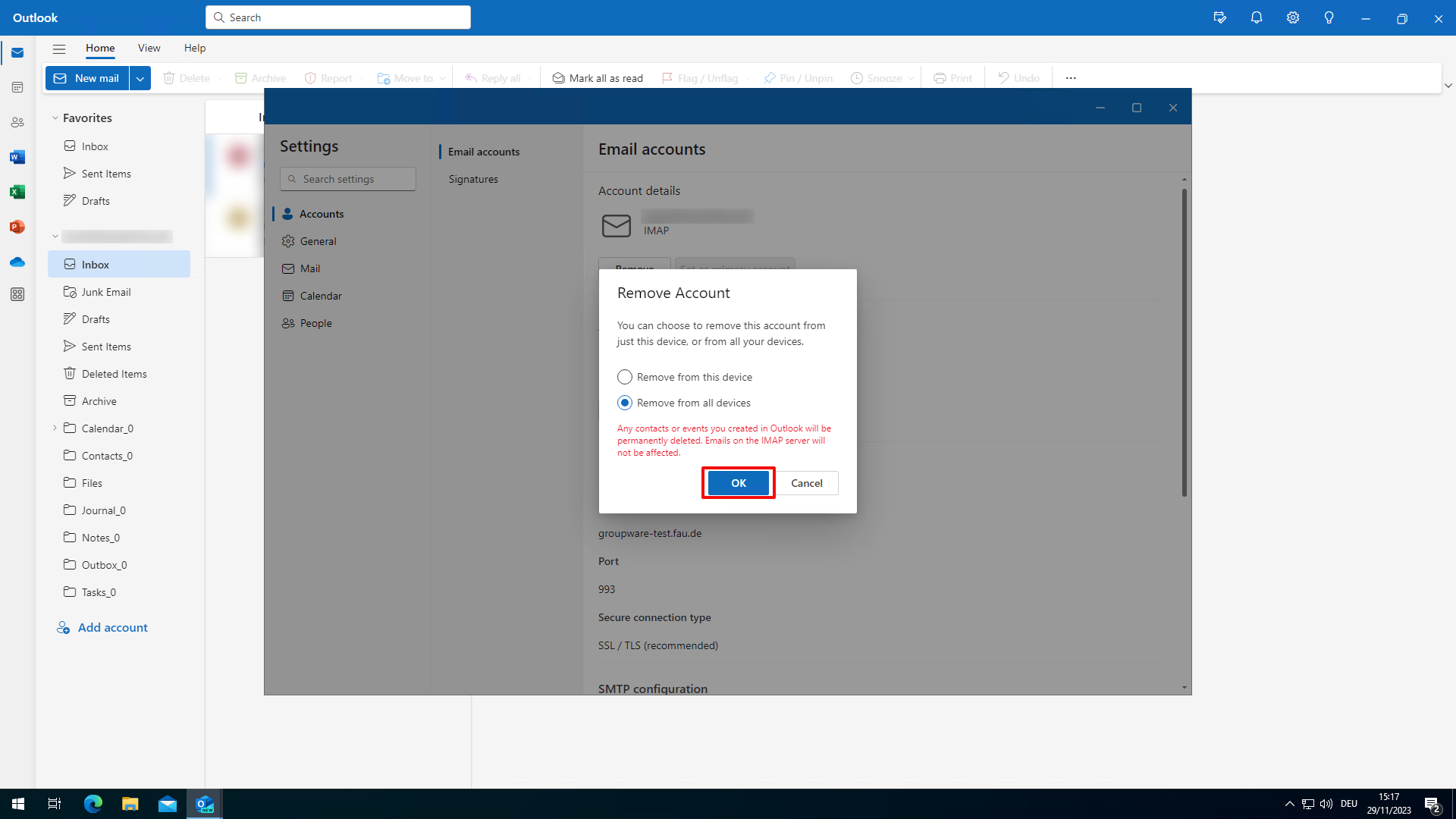Select Remove from this device option
Image resolution: width=1456 pixels, height=819 pixels.
tap(624, 377)
